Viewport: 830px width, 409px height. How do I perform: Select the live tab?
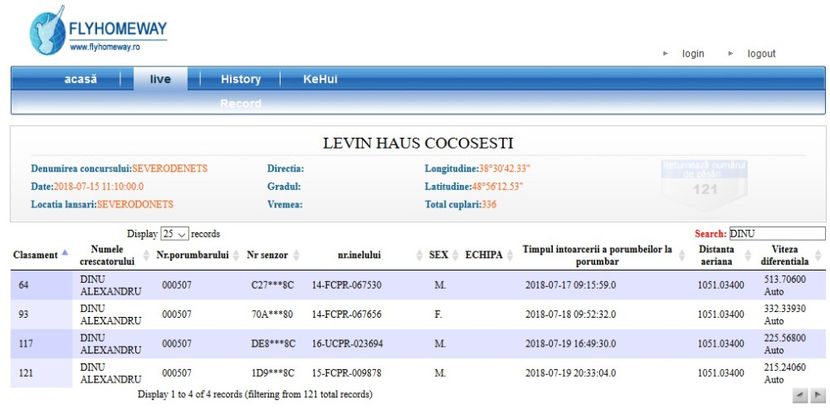pyautogui.click(x=160, y=80)
